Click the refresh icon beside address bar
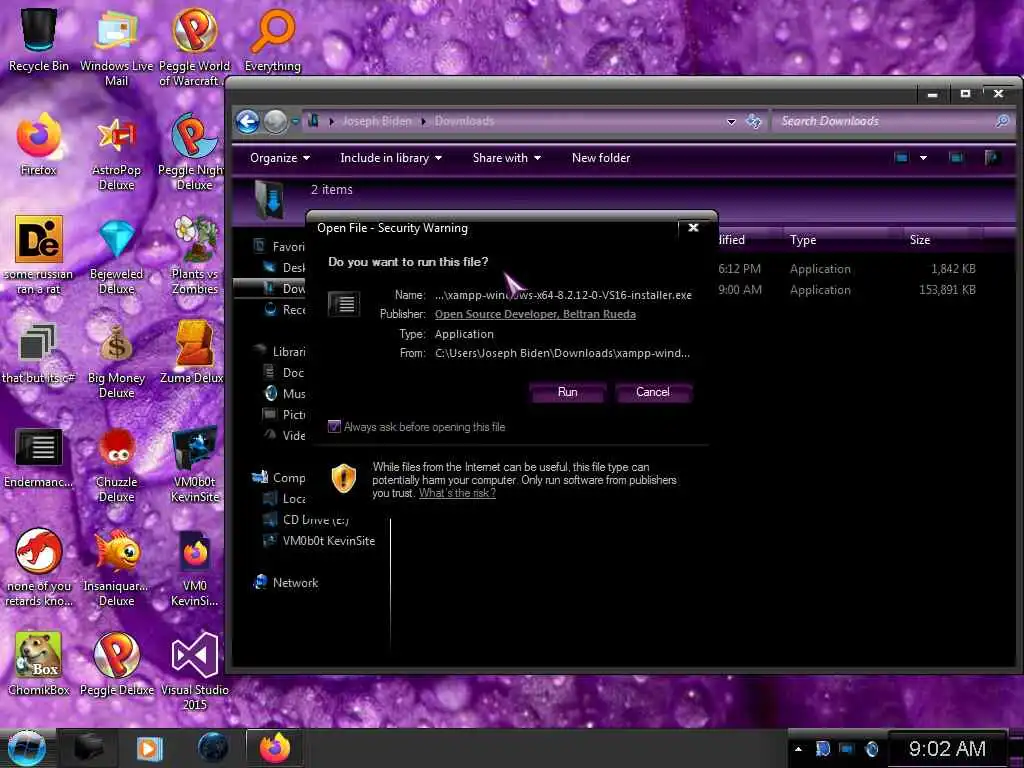 (754, 121)
